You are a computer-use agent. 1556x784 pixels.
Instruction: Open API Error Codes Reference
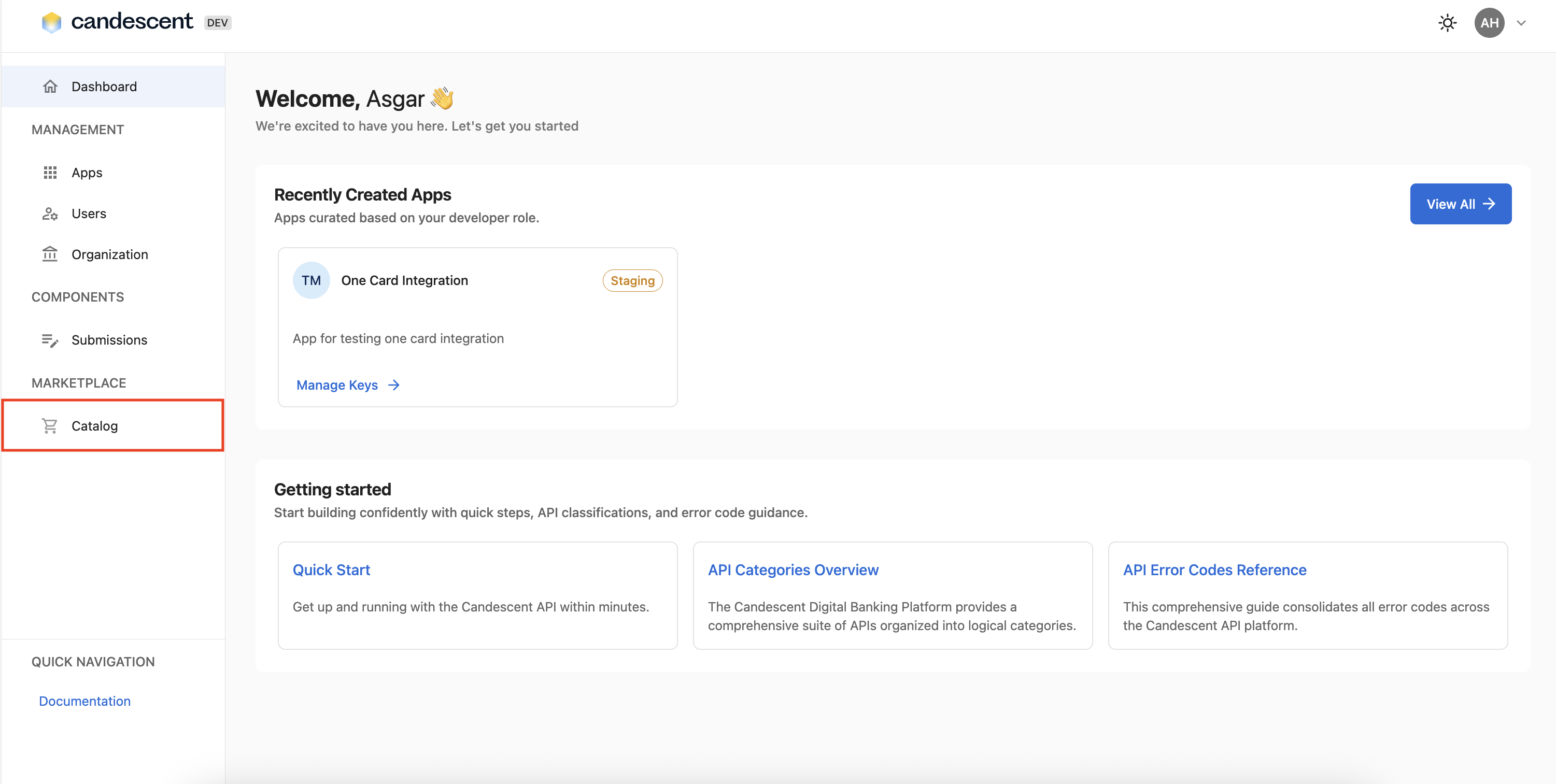tap(1214, 569)
